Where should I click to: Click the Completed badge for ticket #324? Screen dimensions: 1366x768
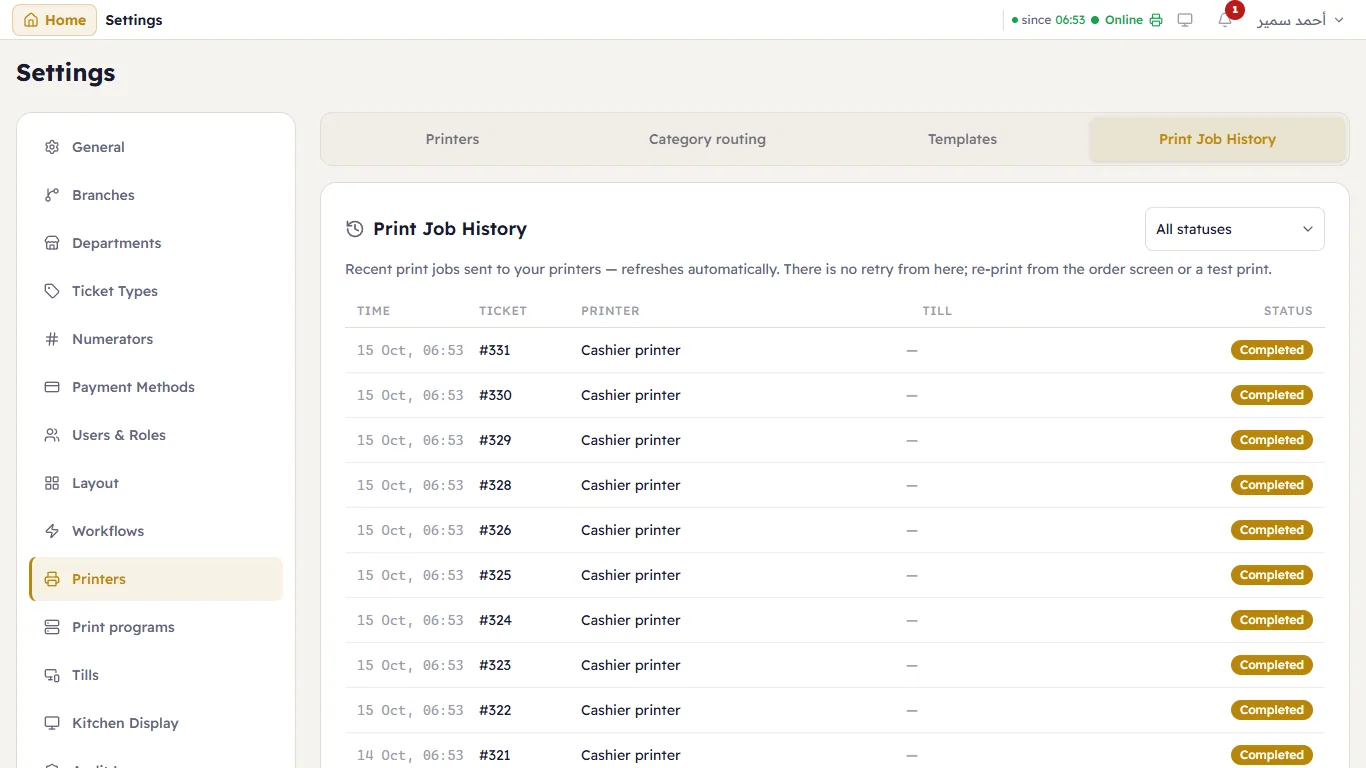coord(1272,620)
